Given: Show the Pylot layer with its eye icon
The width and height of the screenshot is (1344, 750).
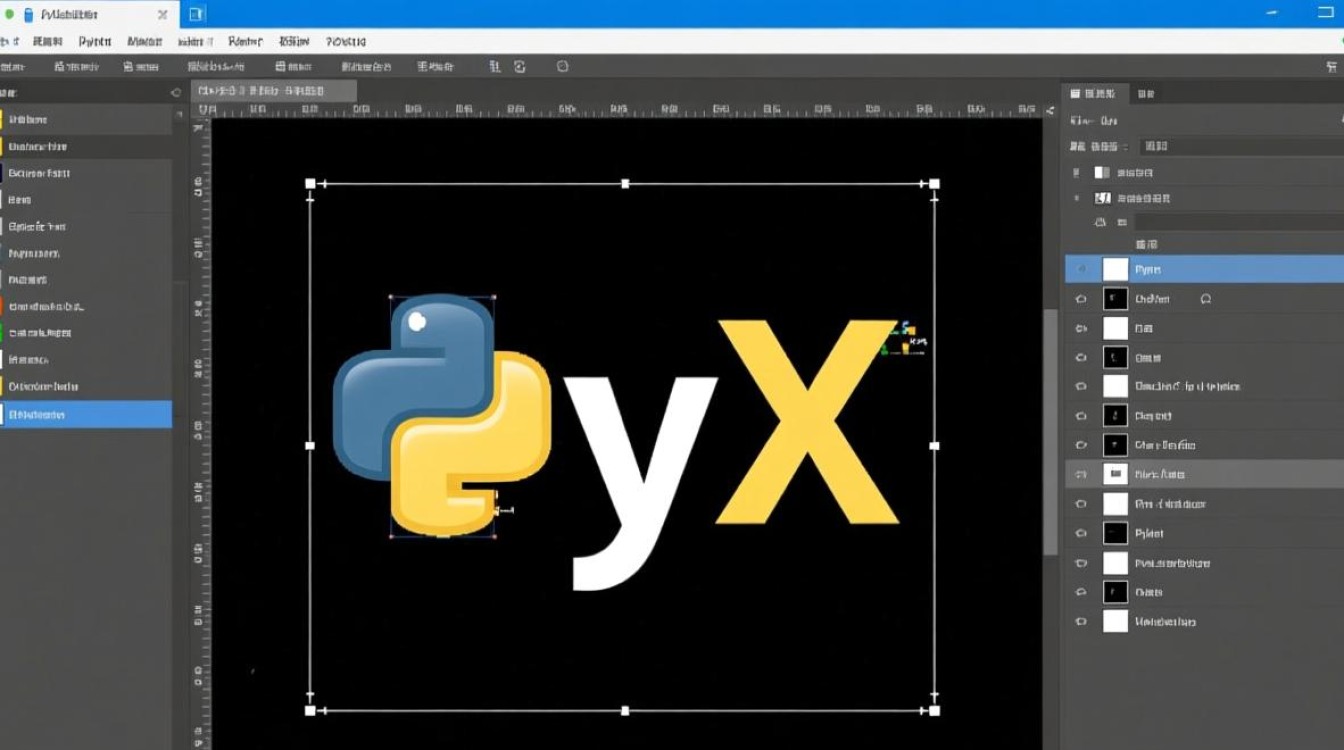Looking at the screenshot, I should [1079, 533].
